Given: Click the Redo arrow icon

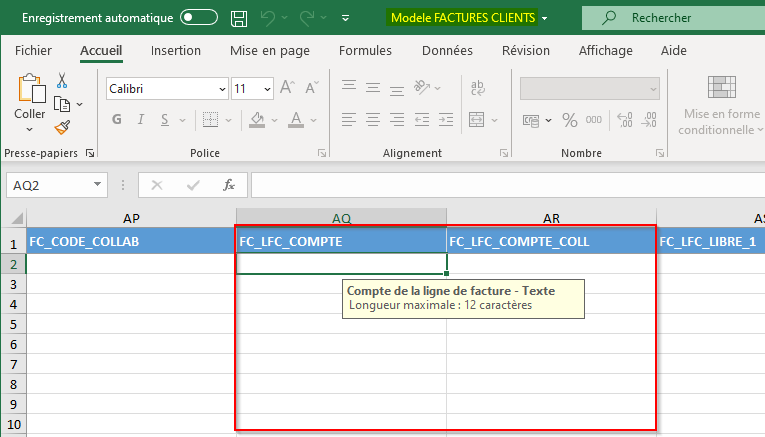Looking at the screenshot, I should 307,18.
